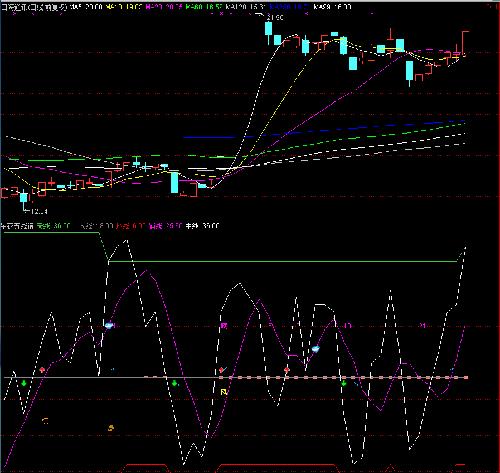Click the indicator name label above oscillator panel
The height and width of the screenshot is (473, 500).
(17, 226)
